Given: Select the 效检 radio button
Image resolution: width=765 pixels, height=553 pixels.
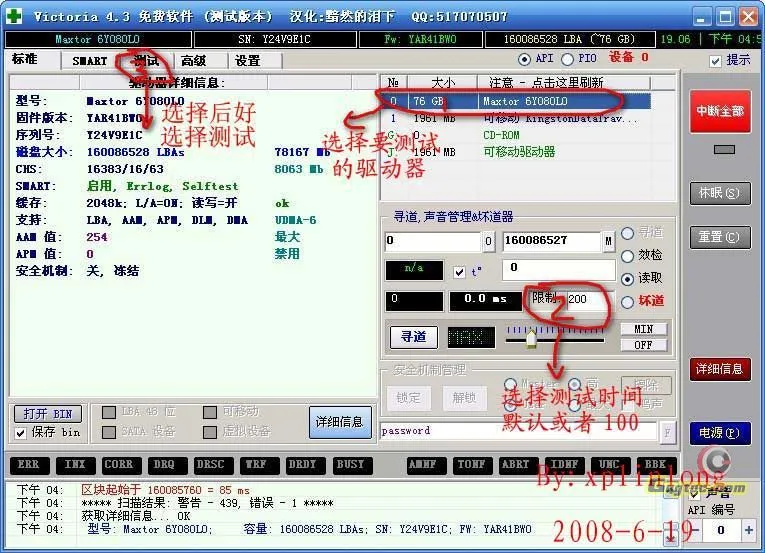Looking at the screenshot, I should [627, 256].
